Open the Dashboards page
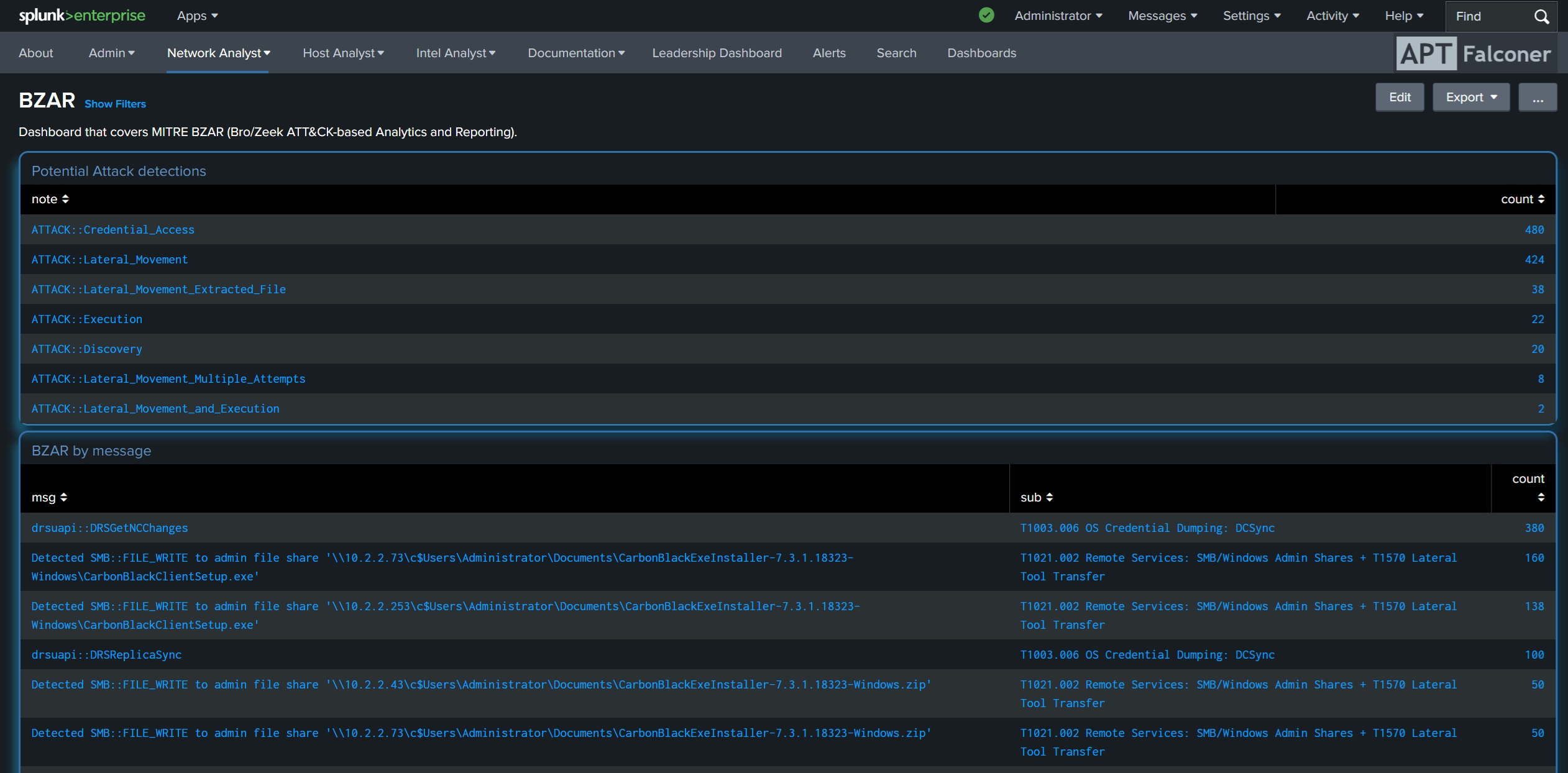Screen dimensions: 1568x773 [x=982, y=53]
